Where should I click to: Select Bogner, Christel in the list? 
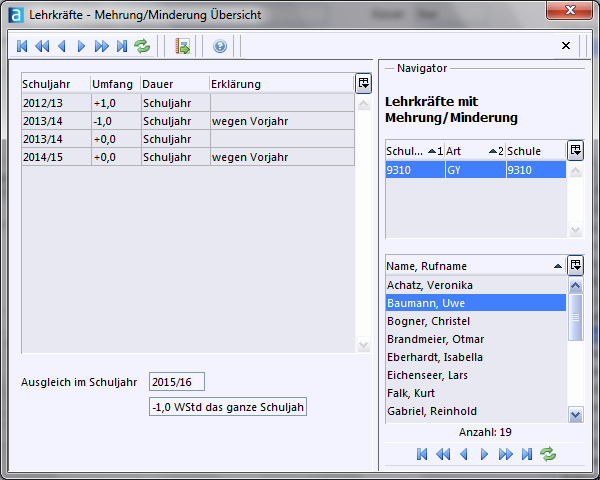coord(476,321)
